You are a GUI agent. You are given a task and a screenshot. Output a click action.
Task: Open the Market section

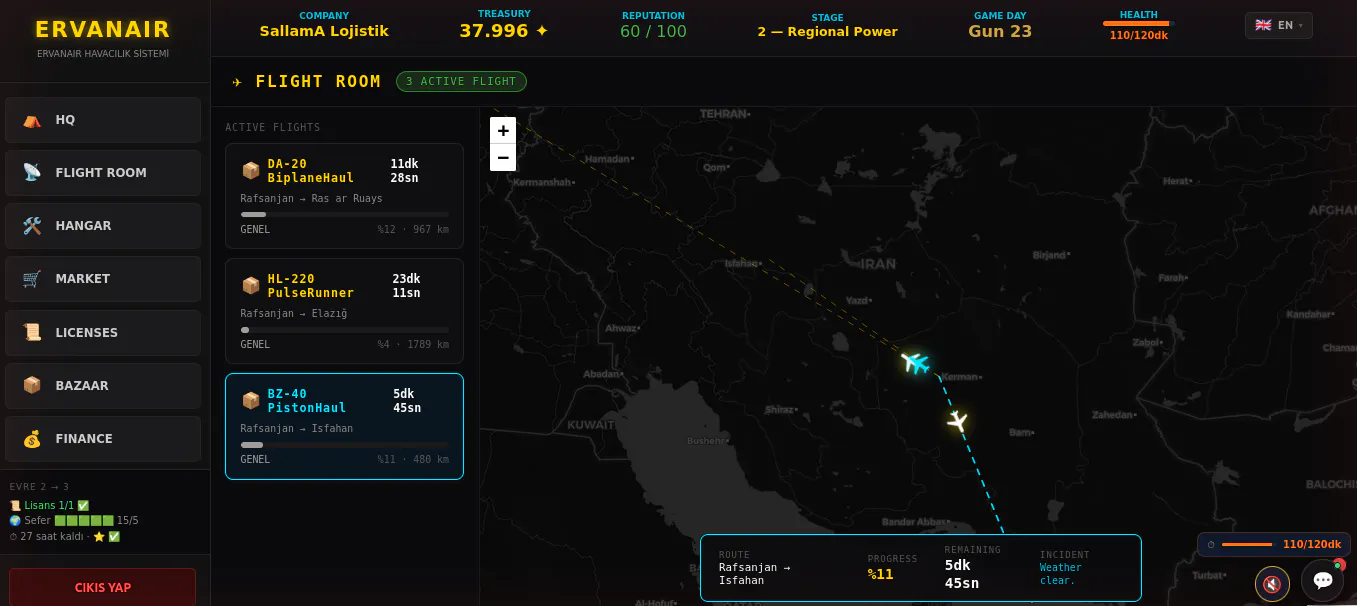click(x=103, y=279)
